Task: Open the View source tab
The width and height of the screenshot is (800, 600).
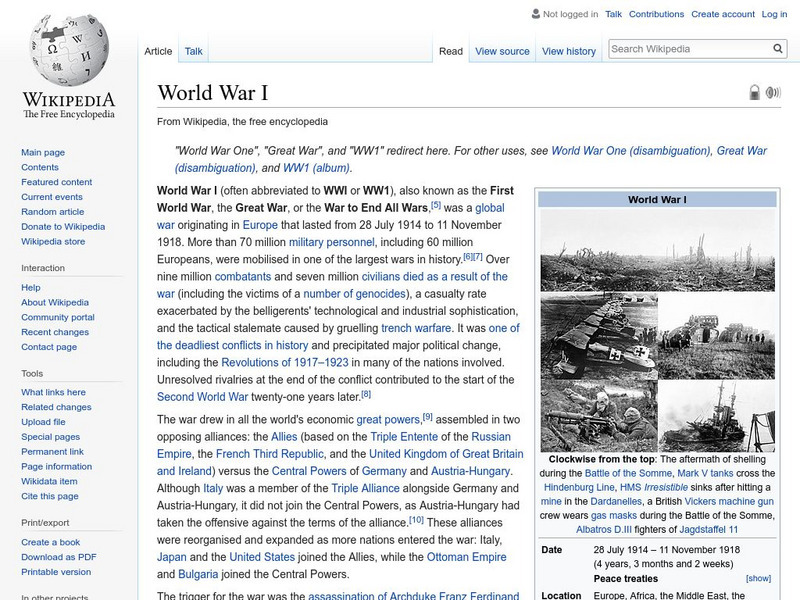Action: click(502, 51)
